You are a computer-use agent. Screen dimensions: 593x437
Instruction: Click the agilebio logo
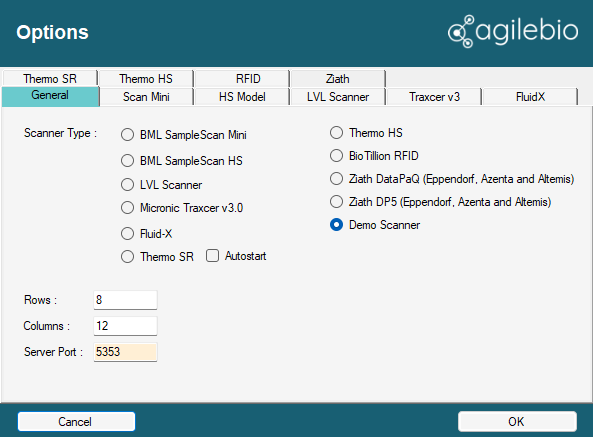(x=513, y=31)
